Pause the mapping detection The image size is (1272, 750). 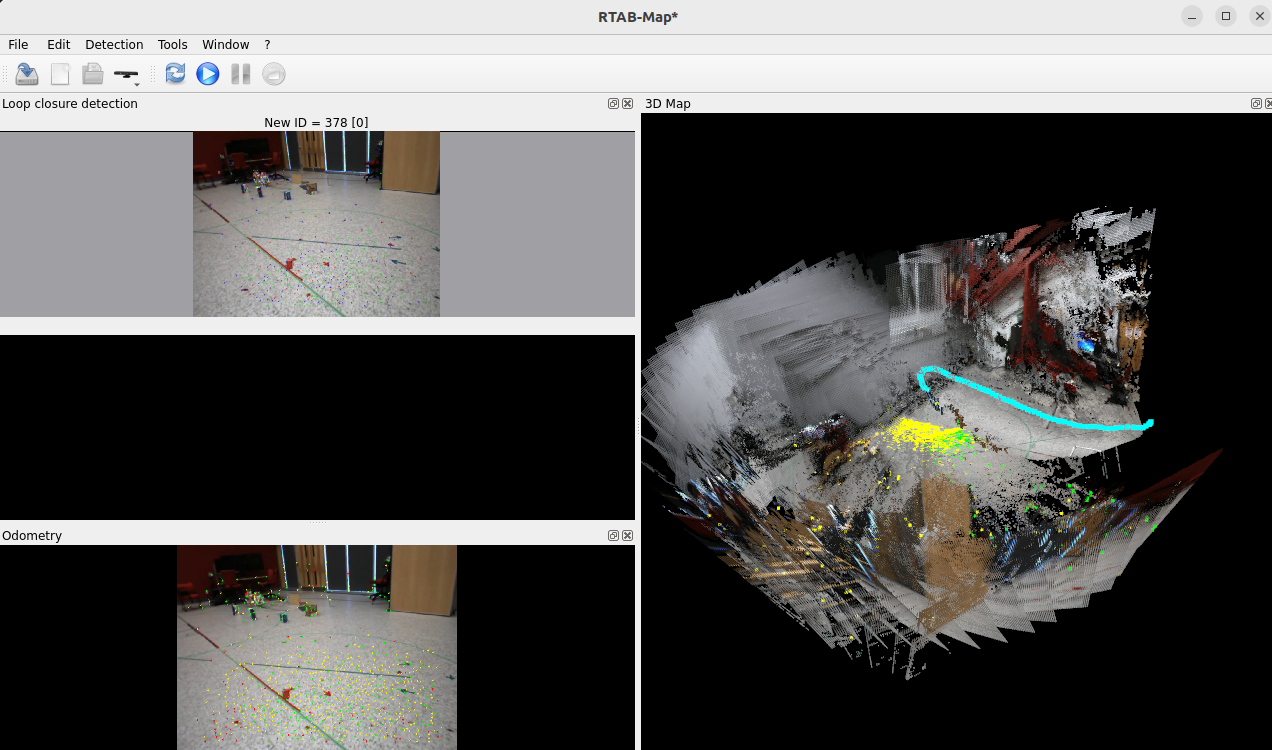click(240, 74)
